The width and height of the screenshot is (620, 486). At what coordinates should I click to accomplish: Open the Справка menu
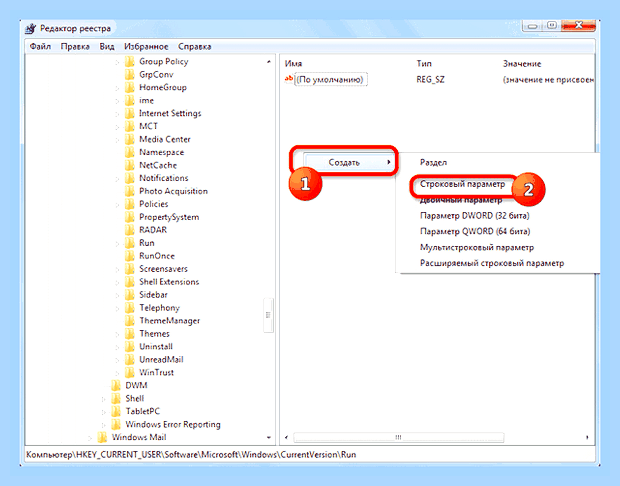coord(195,47)
